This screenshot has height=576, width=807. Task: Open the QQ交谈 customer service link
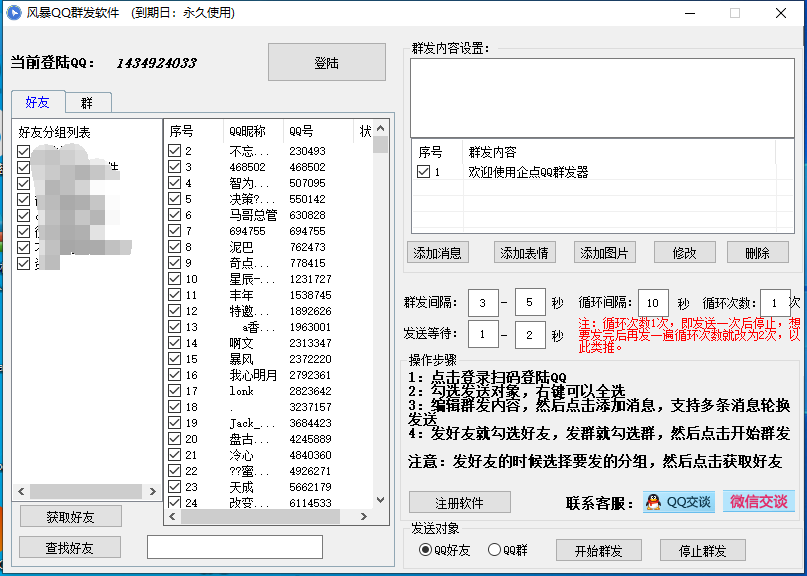coord(679,501)
